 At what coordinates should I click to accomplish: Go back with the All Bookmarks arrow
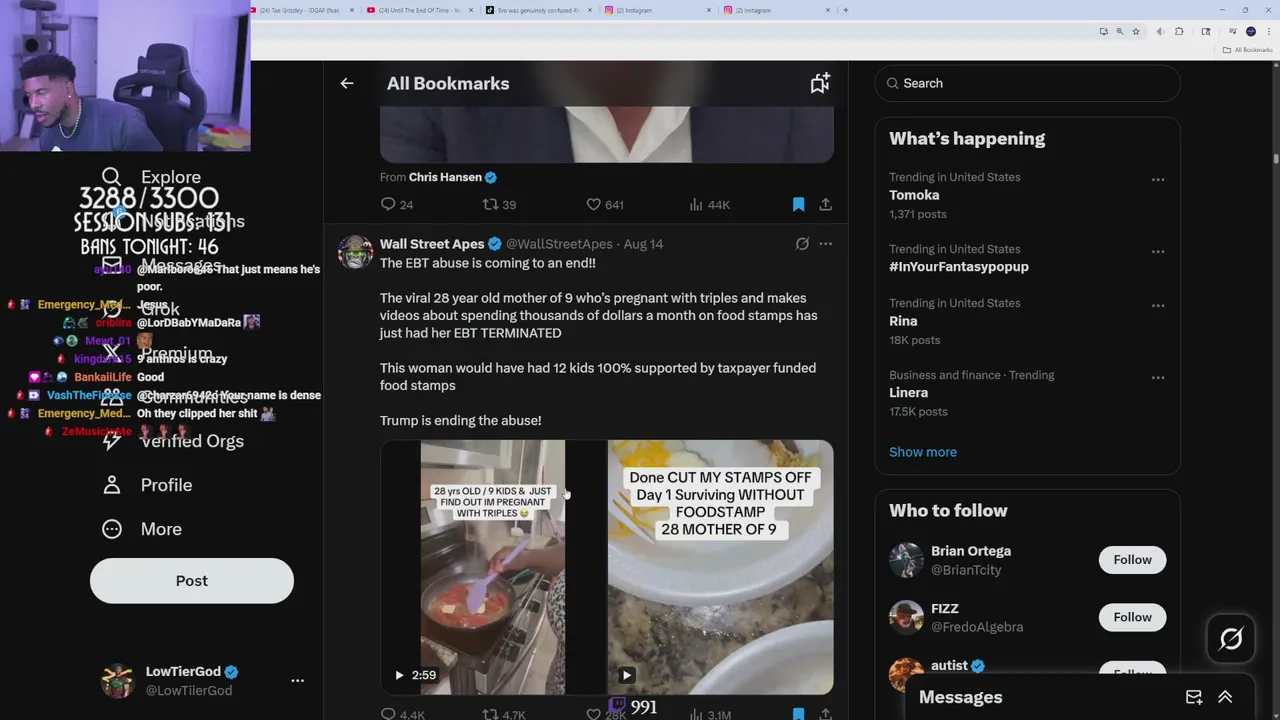[x=347, y=83]
